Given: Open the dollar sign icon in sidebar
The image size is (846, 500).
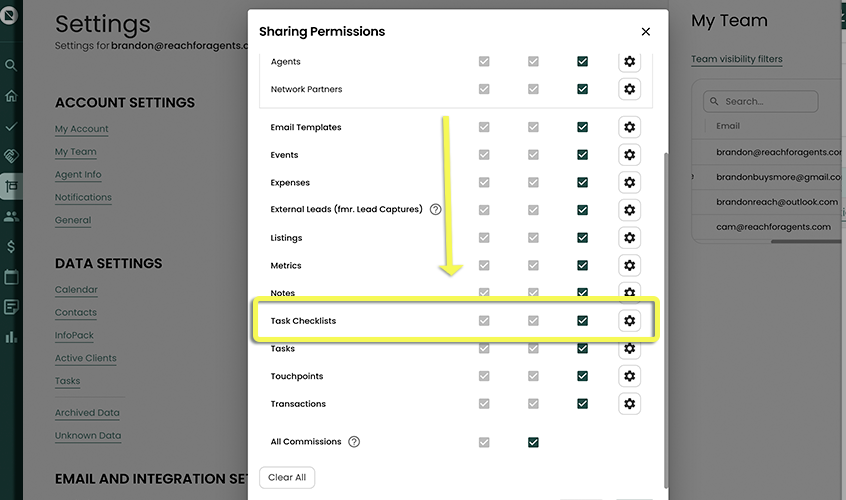Looking at the screenshot, I should (11, 246).
